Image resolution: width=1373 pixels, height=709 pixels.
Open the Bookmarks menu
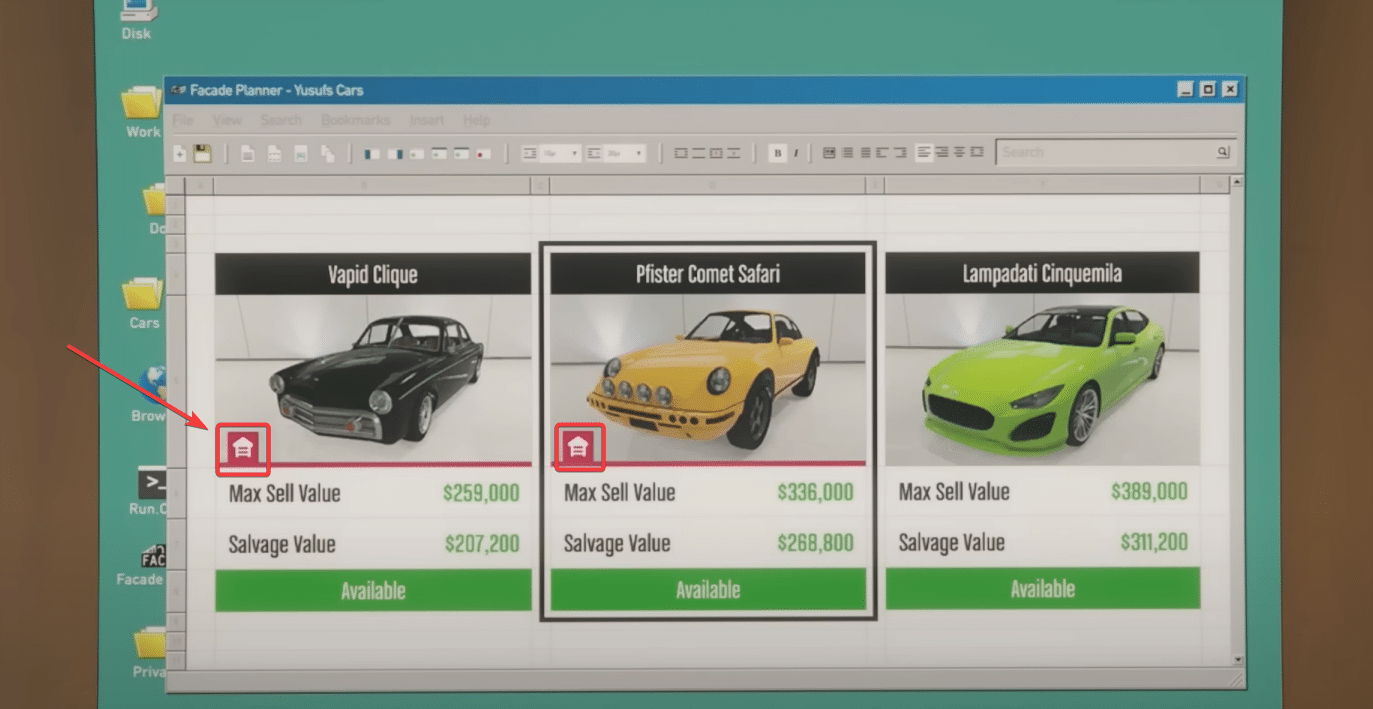coord(355,120)
